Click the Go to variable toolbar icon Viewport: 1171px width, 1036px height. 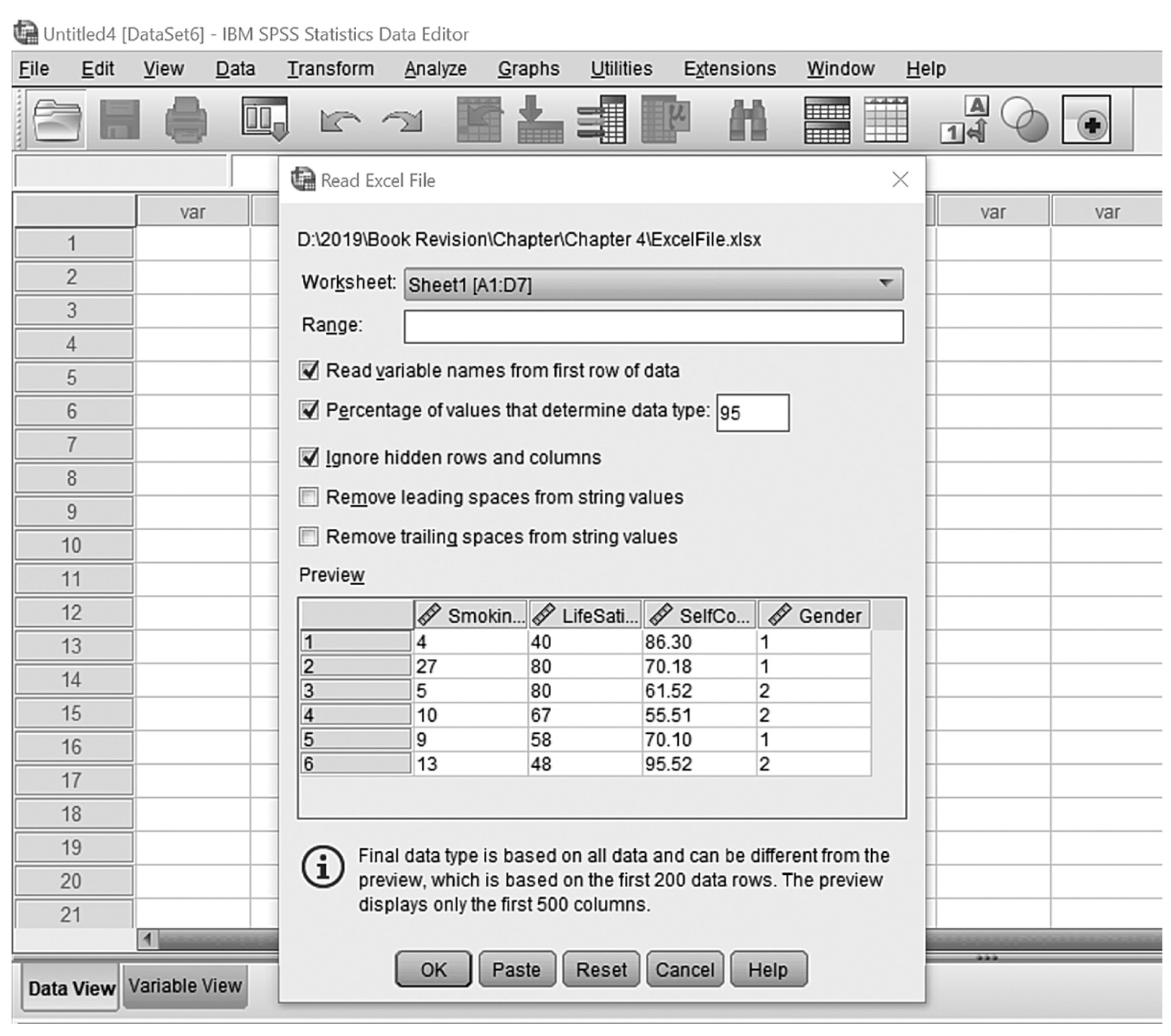(540, 119)
